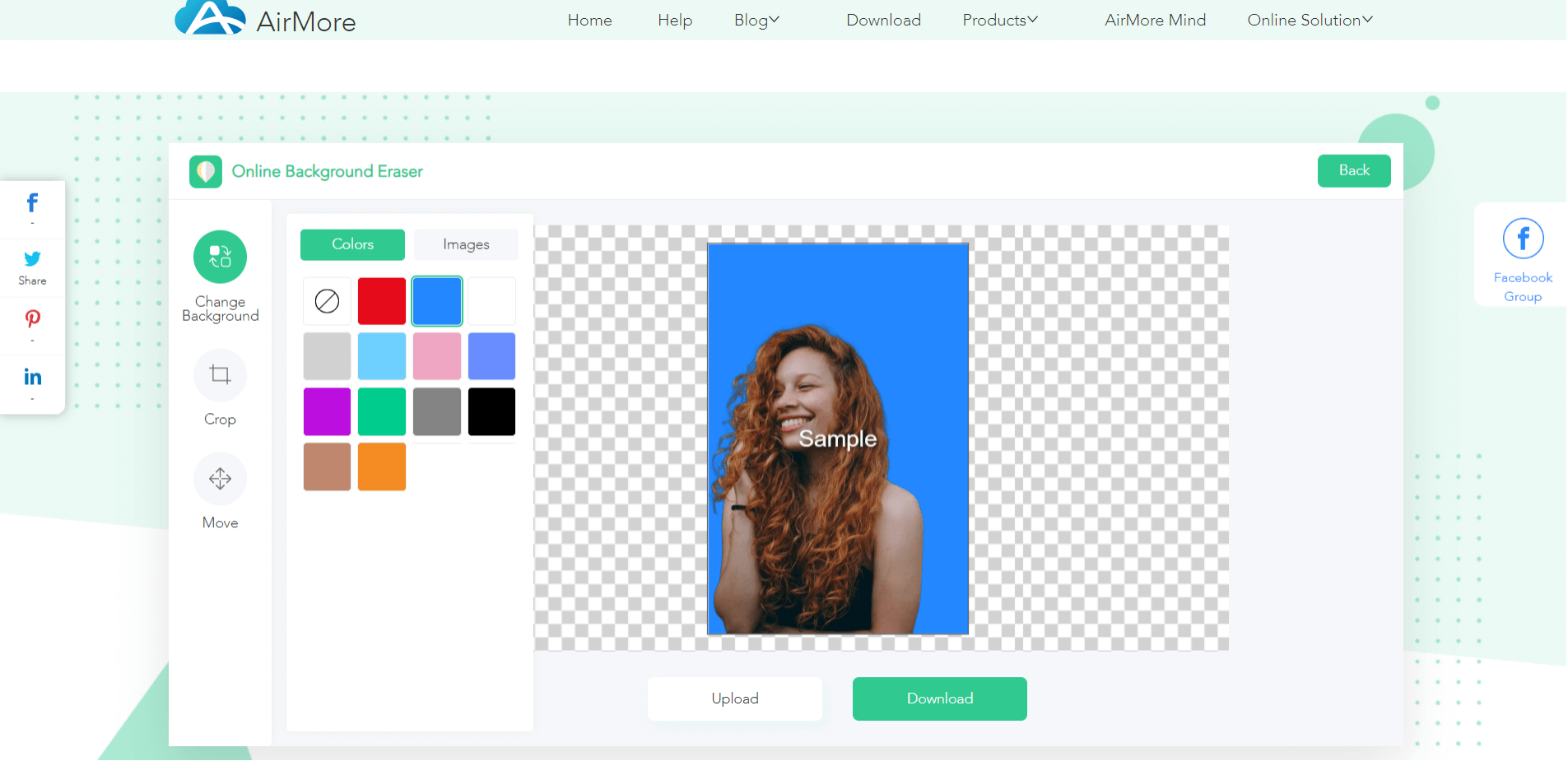Share via the Twitter sidebar icon

(x=32, y=259)
